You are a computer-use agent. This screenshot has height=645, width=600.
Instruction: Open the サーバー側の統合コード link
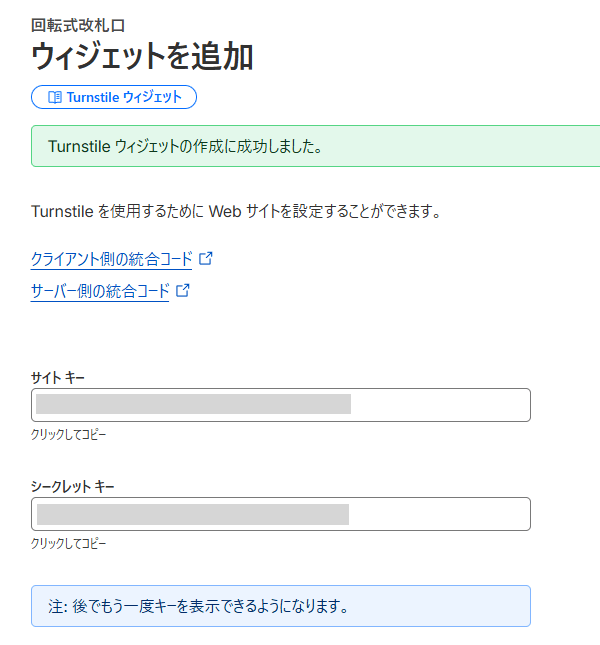click(x=100, y=292)
